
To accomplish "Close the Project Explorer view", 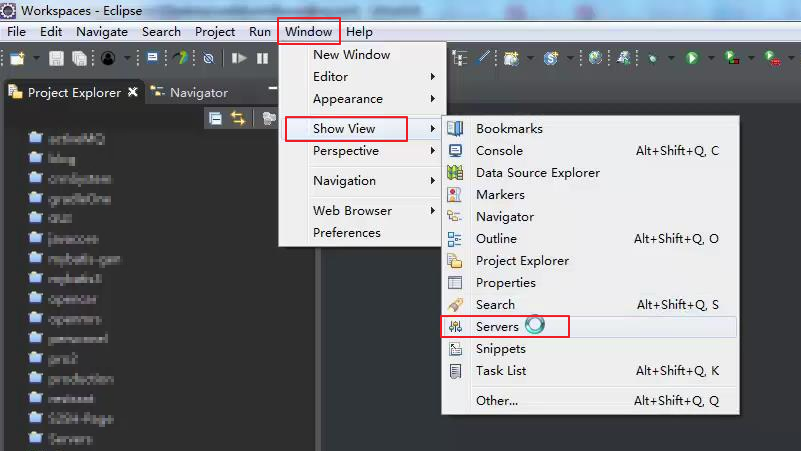I will pos(133,92).
